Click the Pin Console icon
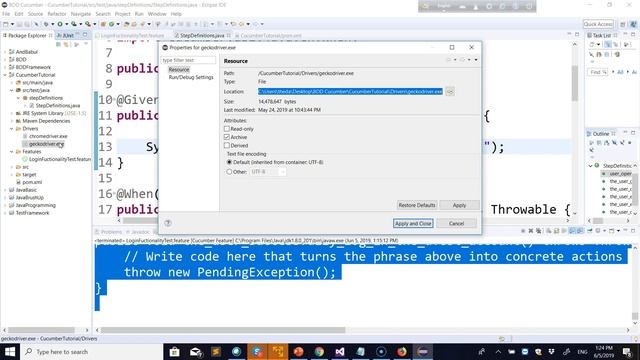The image size is (640, 360). [x=590, y=231]
